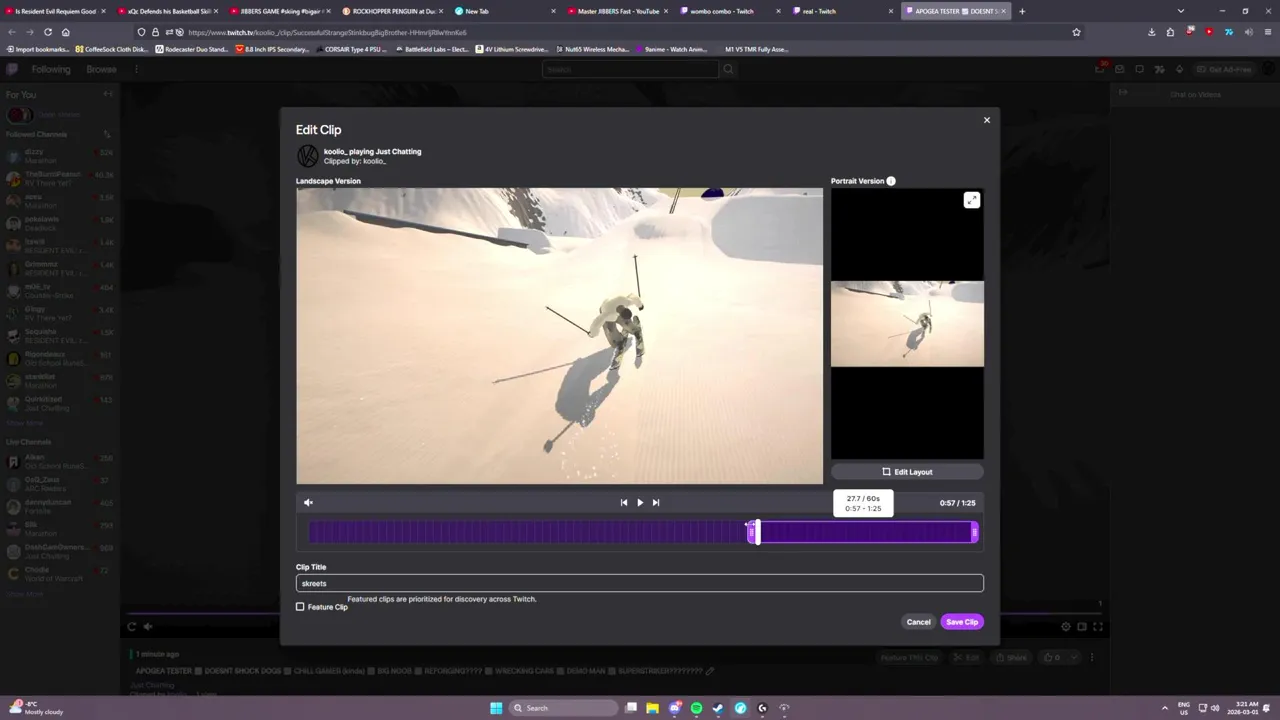1280x720 pixels.
Task: Switch to ROCKHOPPER PENGUIN tab
Action: click(393, 11)
